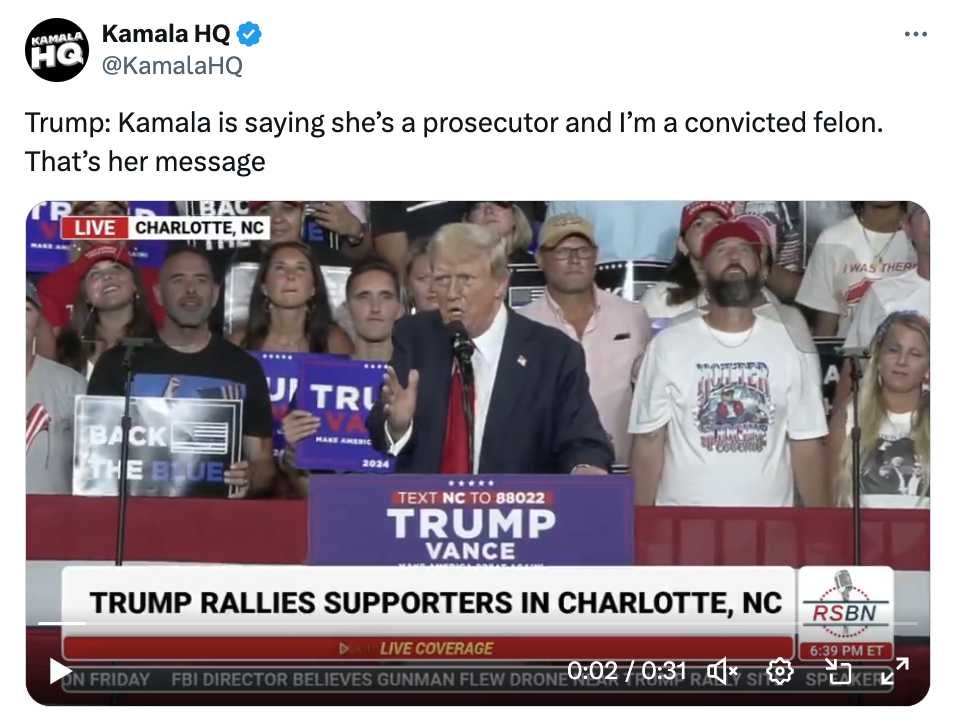
Task: Click the blue verified badge
Action: point(249,34)
